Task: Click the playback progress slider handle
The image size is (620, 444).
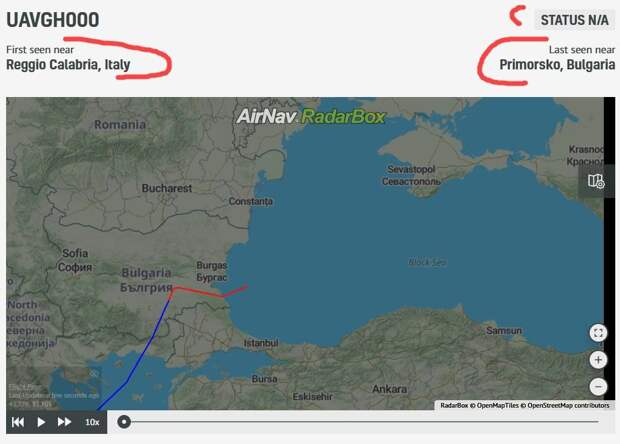Action: pyautogui.click(x=124, y=422)
